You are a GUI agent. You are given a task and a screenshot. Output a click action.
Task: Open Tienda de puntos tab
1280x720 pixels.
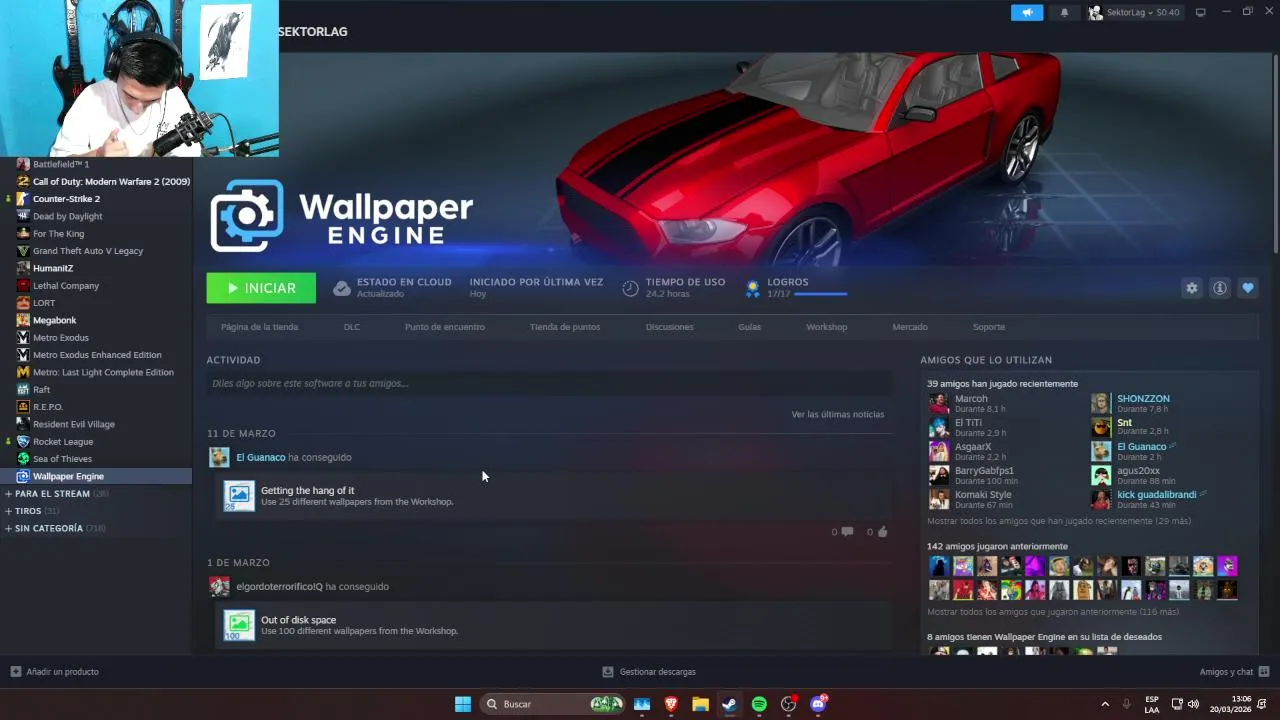565,327
